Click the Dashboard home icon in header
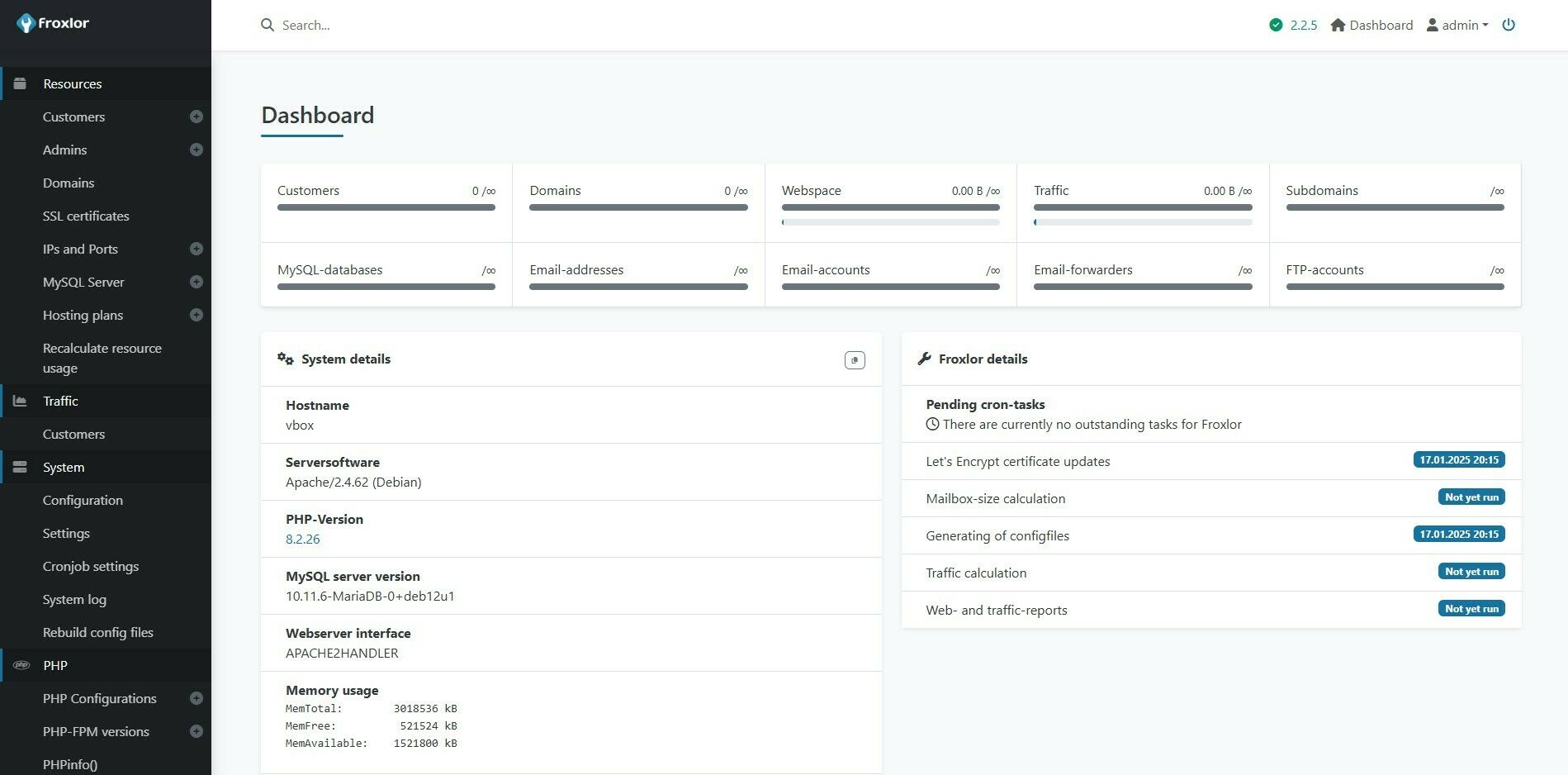 click(1338, 25)
